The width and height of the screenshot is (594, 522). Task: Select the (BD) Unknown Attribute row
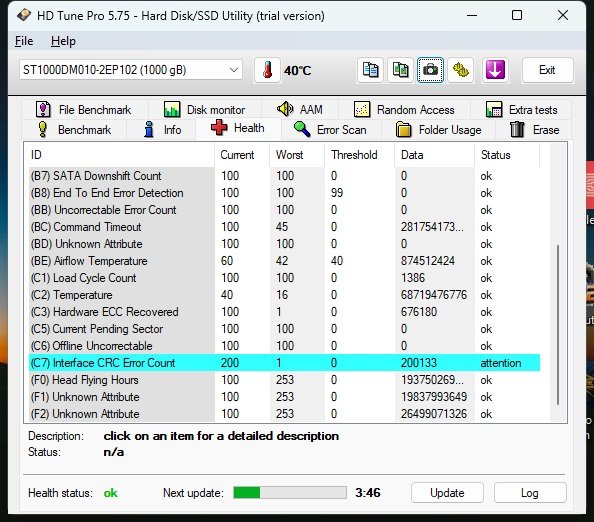[284, 244]
